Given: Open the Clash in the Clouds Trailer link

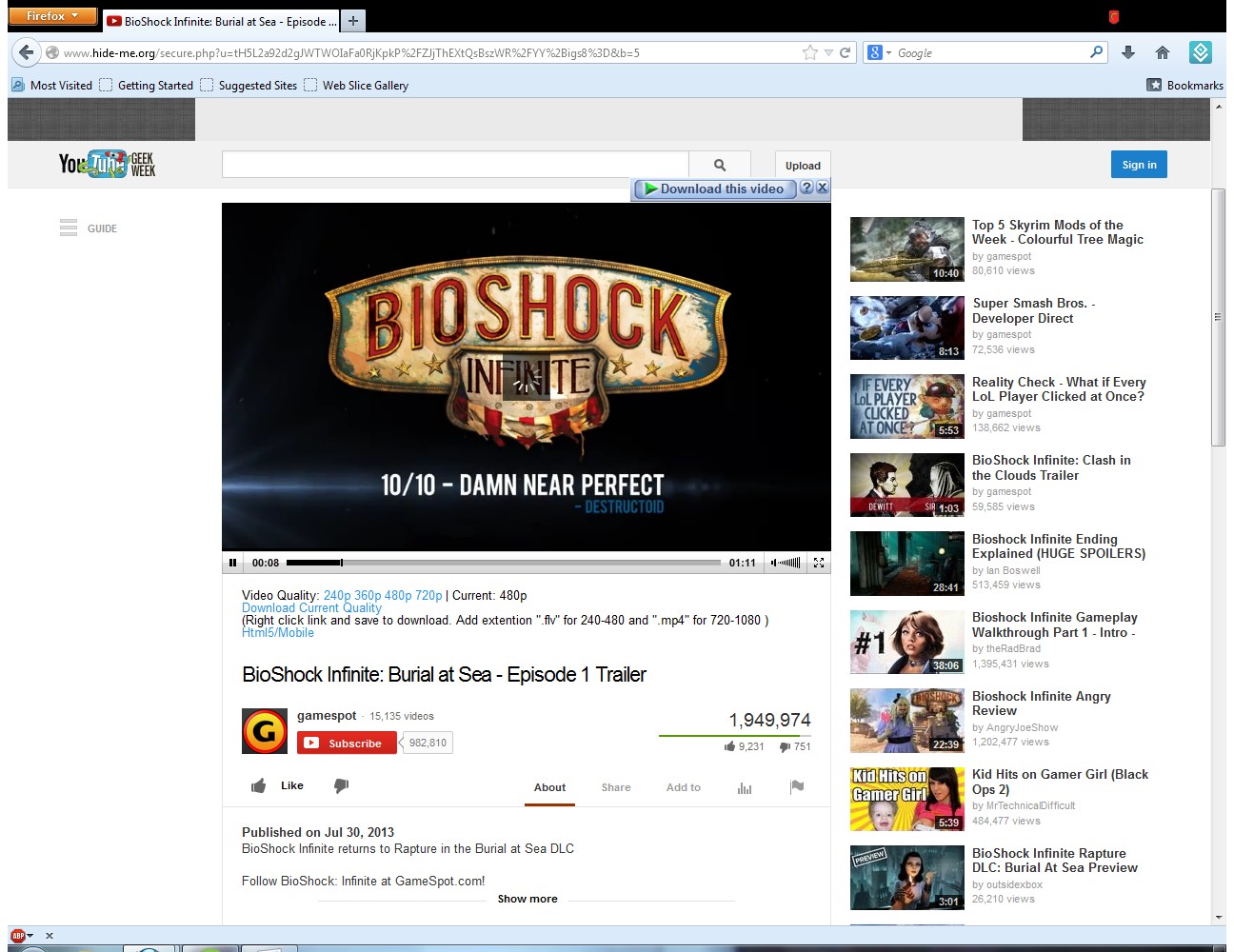Looking at the screenshot, I should 1051,467.
